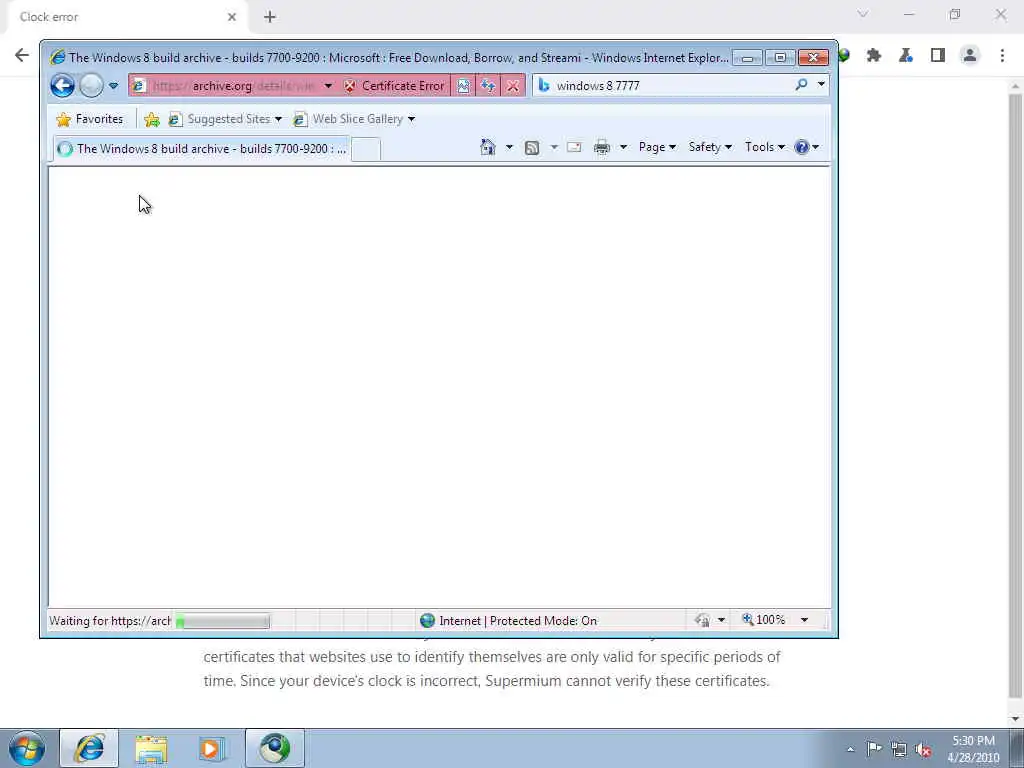The height and width of the screenshot is (768, 1024).
Task: Select The Windows 8 build archive tab
Action: click(202, 149)
